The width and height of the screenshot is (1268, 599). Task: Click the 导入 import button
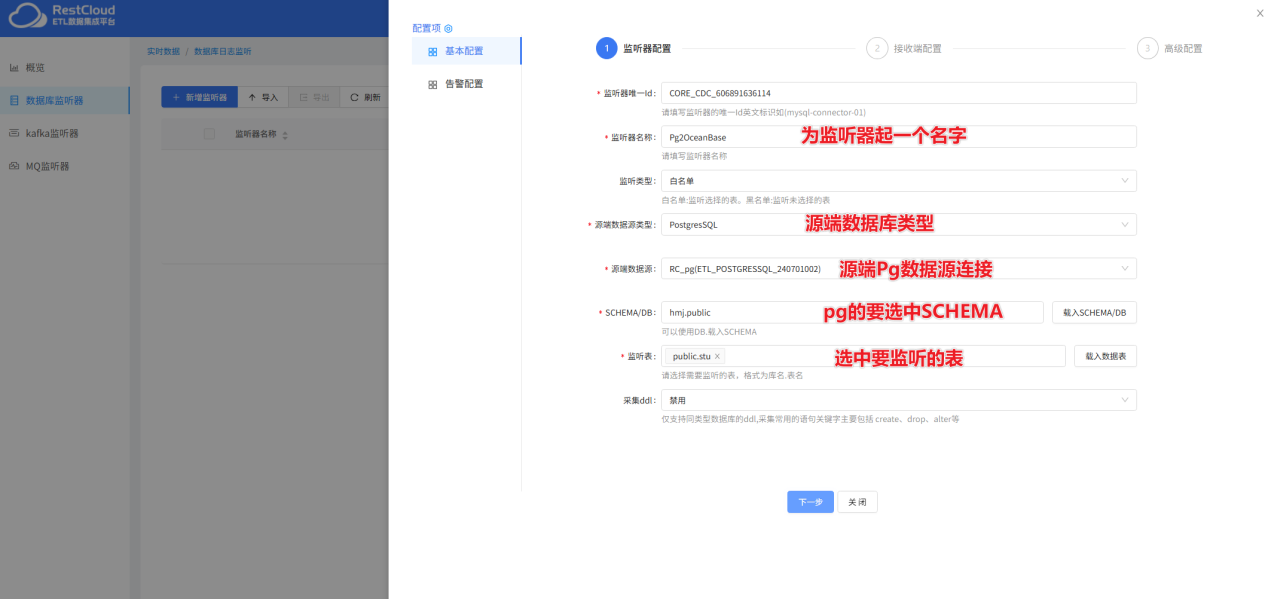(263, 97)
